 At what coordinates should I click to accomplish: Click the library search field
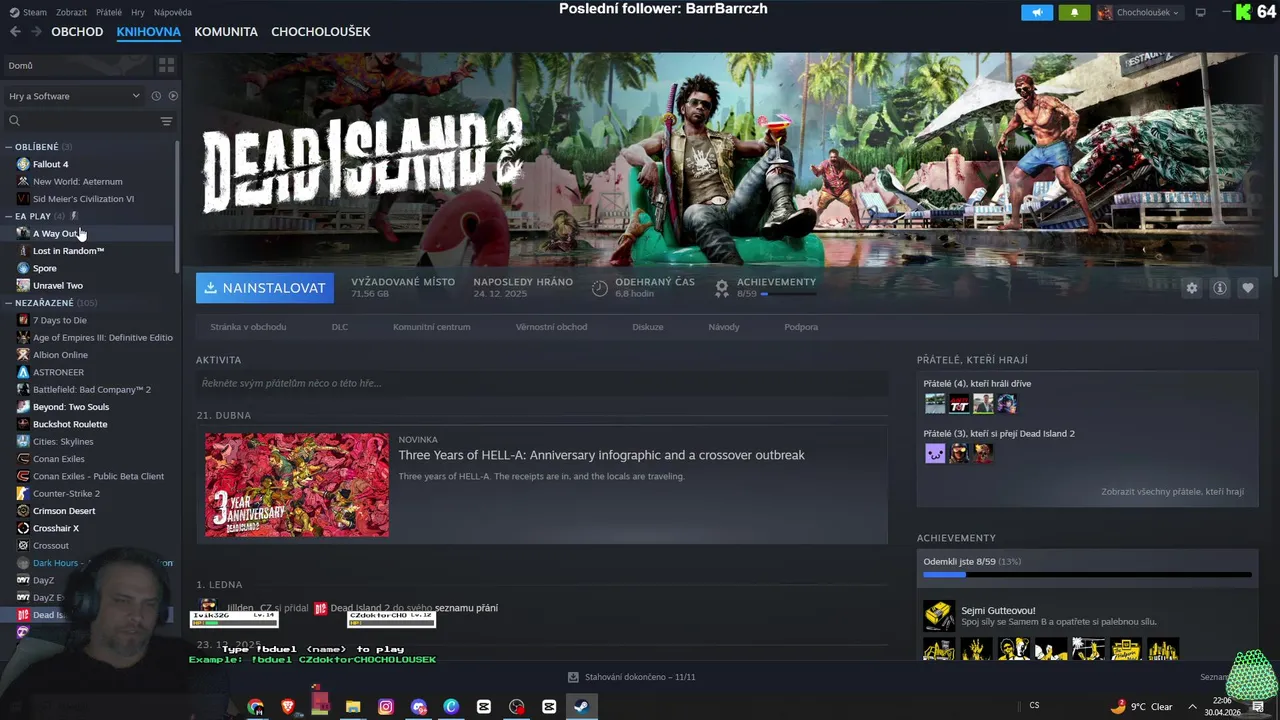(83, 121)
